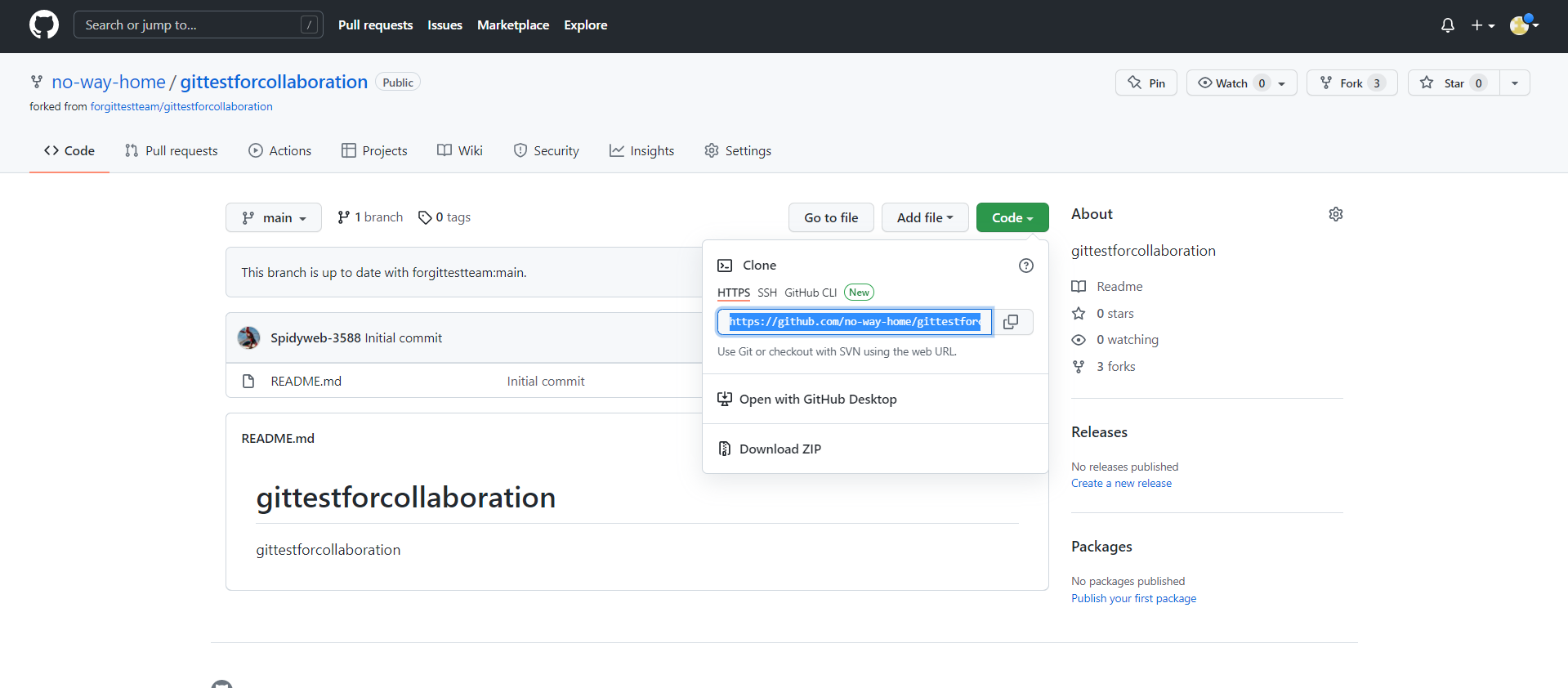Screen dimensions: 1568x688
Task: Click the Pin button
Action: click(1146, 83)
